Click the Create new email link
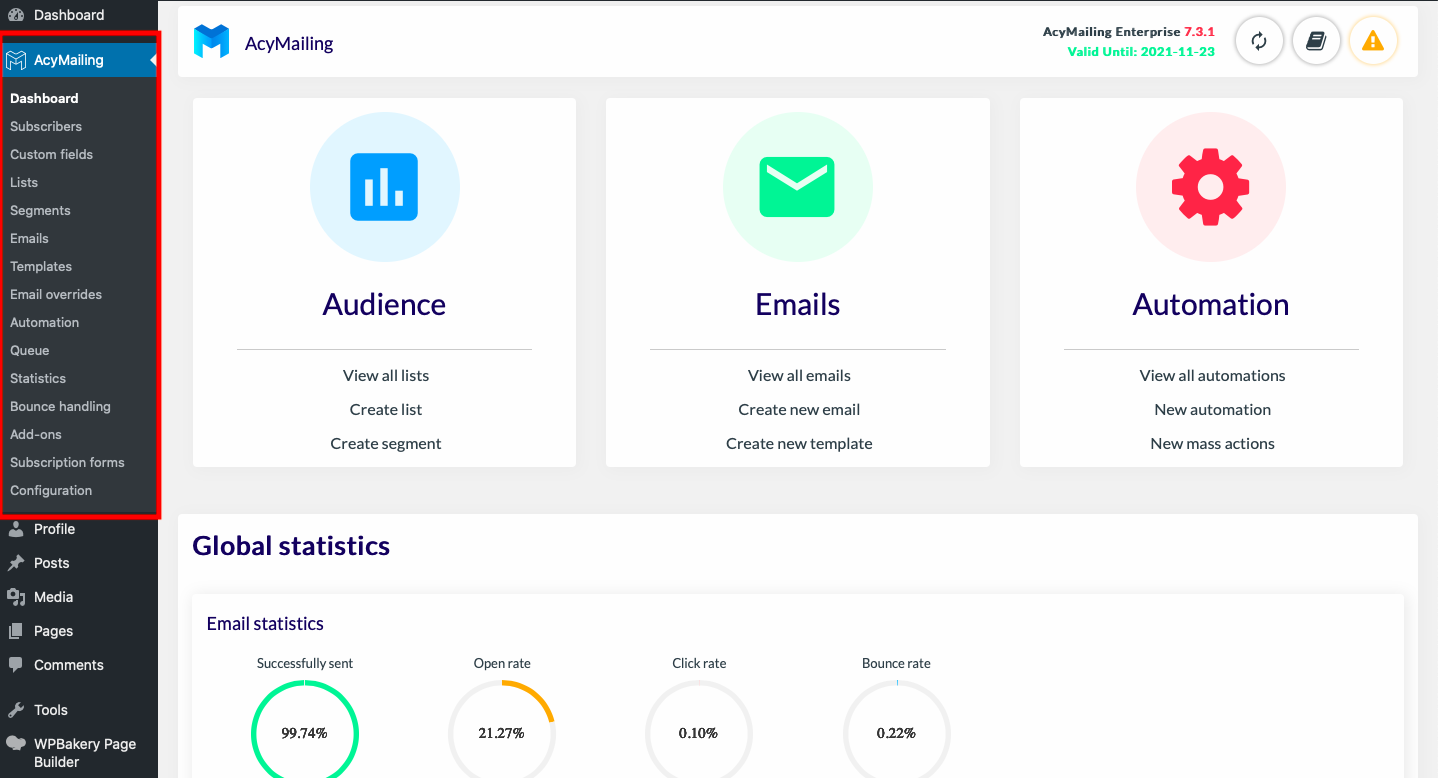Viewport: 1438px width, 778px height. click(x=799, y=409)
